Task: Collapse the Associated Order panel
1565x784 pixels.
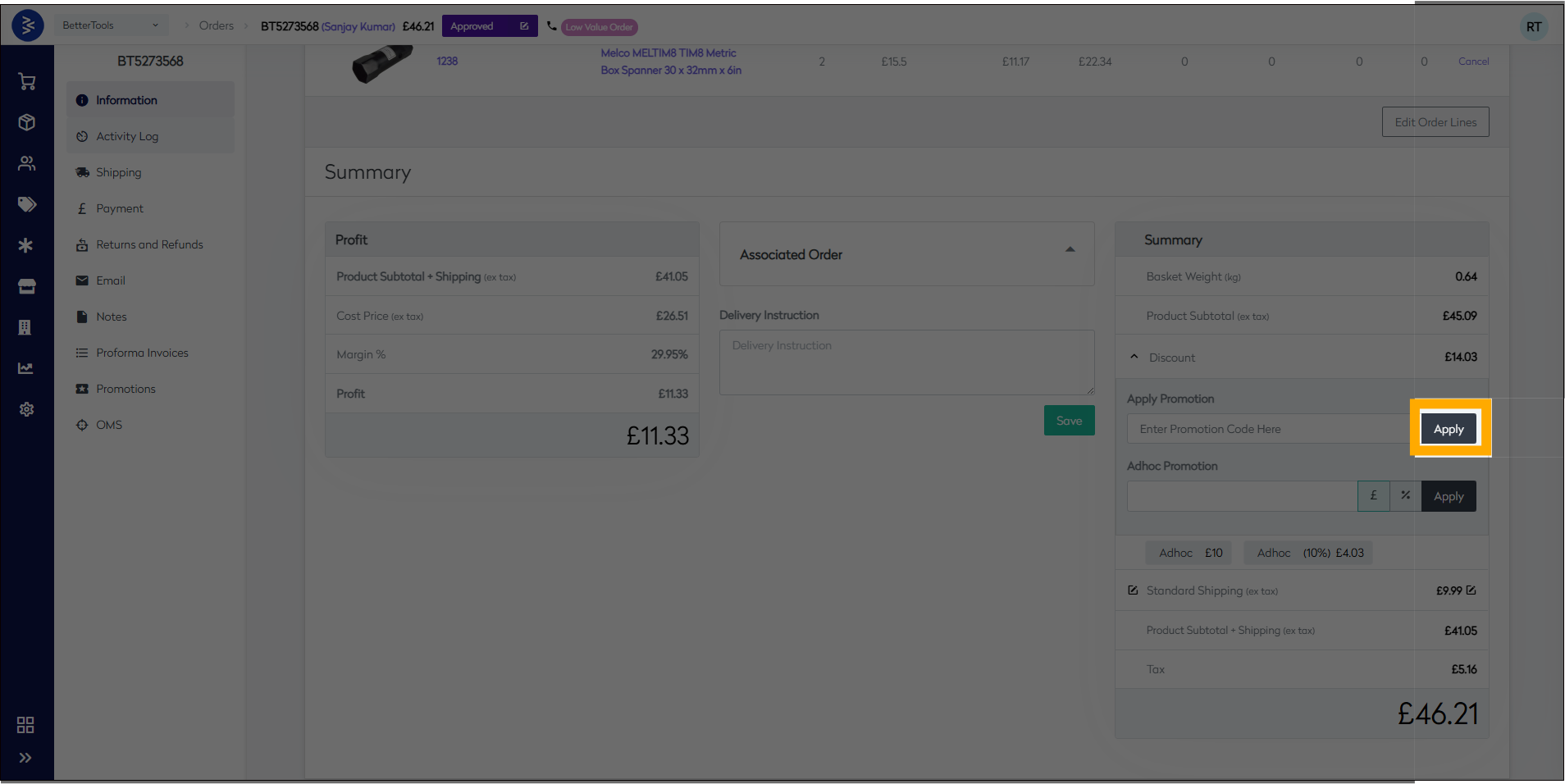Action: (x=1070, y=249)
